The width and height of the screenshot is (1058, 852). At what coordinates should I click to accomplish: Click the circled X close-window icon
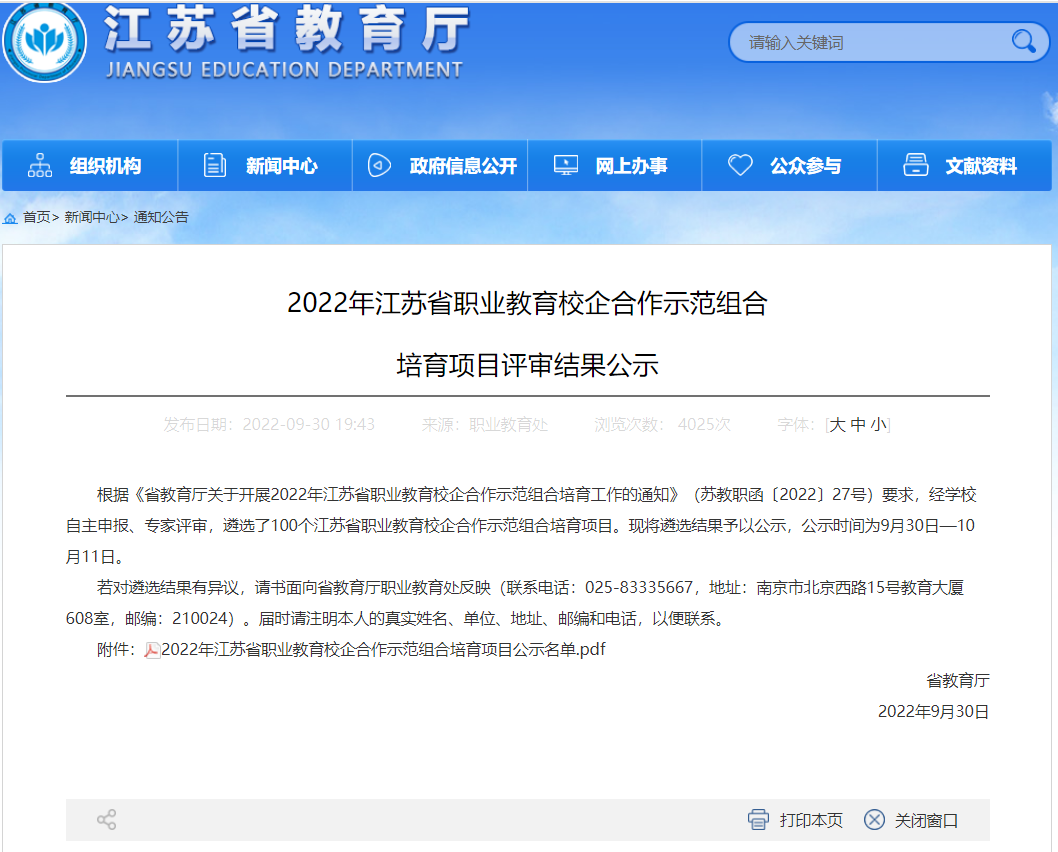coord(874,820)
